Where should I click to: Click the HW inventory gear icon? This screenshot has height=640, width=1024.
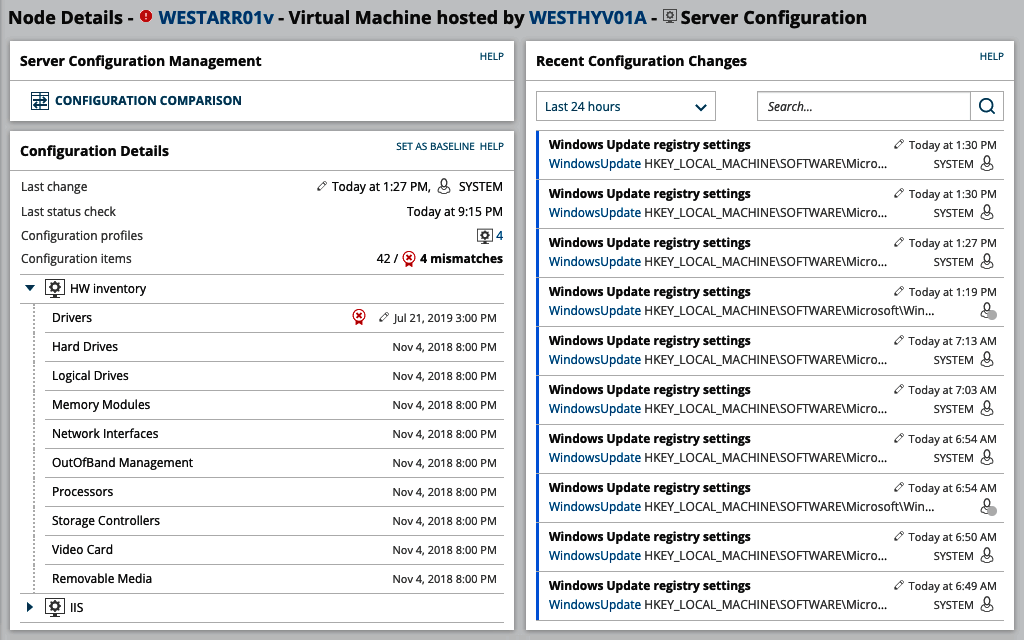[55, 289]
